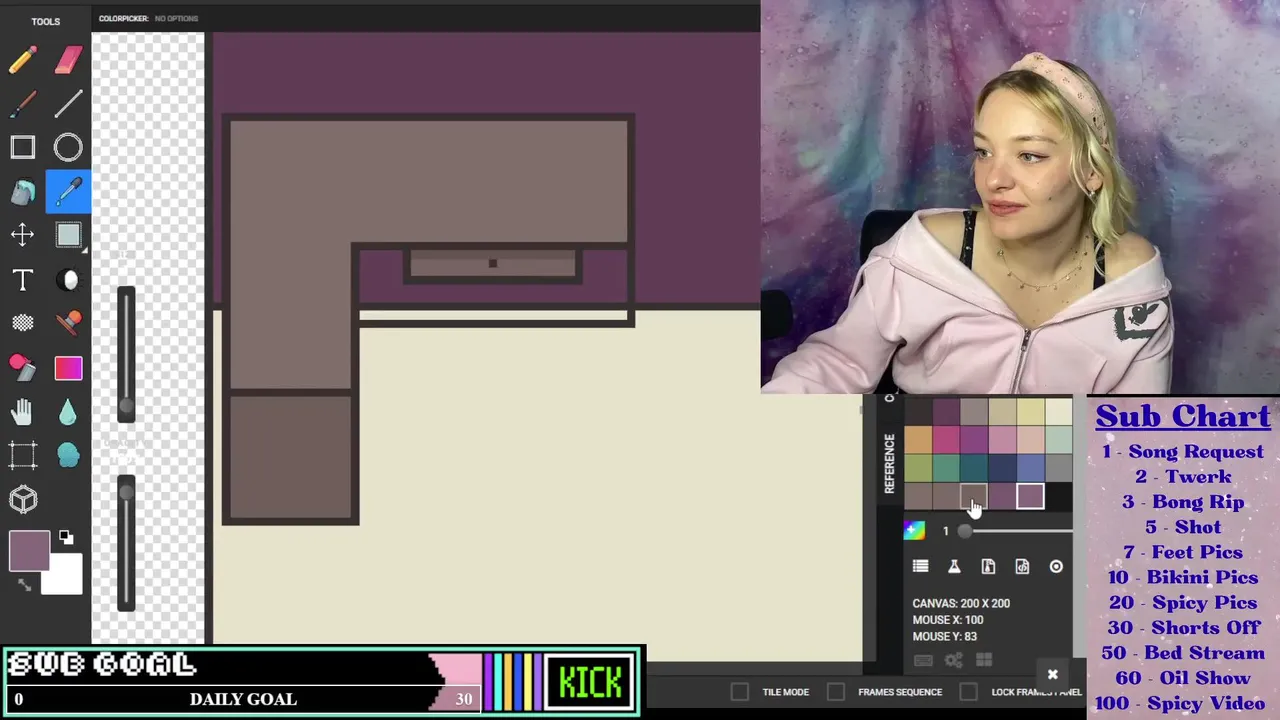
Task: Pick the navy blue palette swatch
Action: (x=1002, y=468)
